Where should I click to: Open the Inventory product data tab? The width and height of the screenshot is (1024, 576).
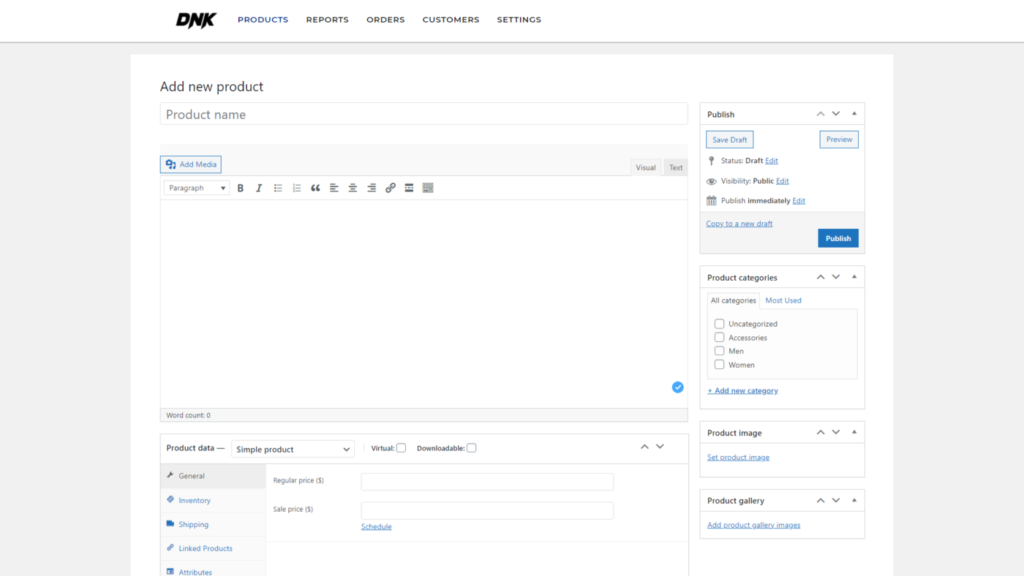[x=194, y=500]
